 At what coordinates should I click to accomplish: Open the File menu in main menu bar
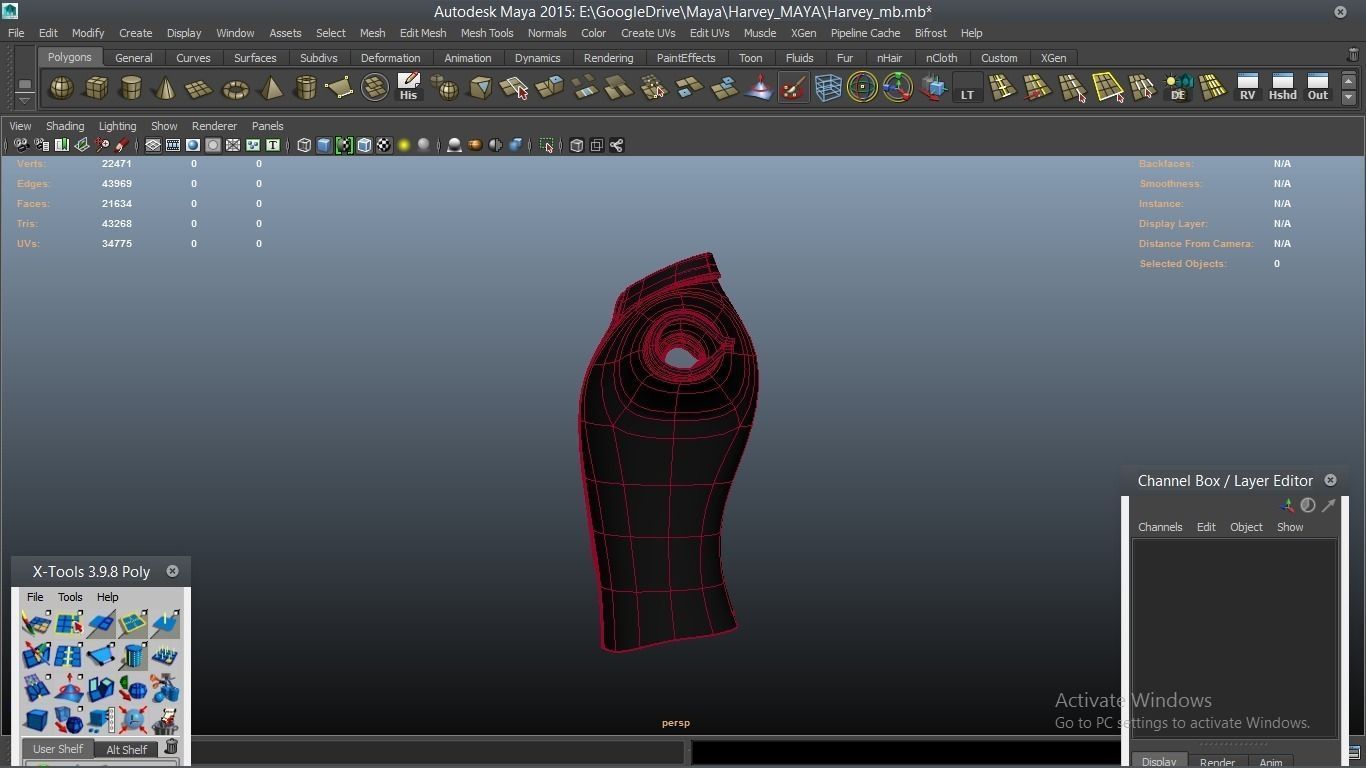[x=16, y=33]
